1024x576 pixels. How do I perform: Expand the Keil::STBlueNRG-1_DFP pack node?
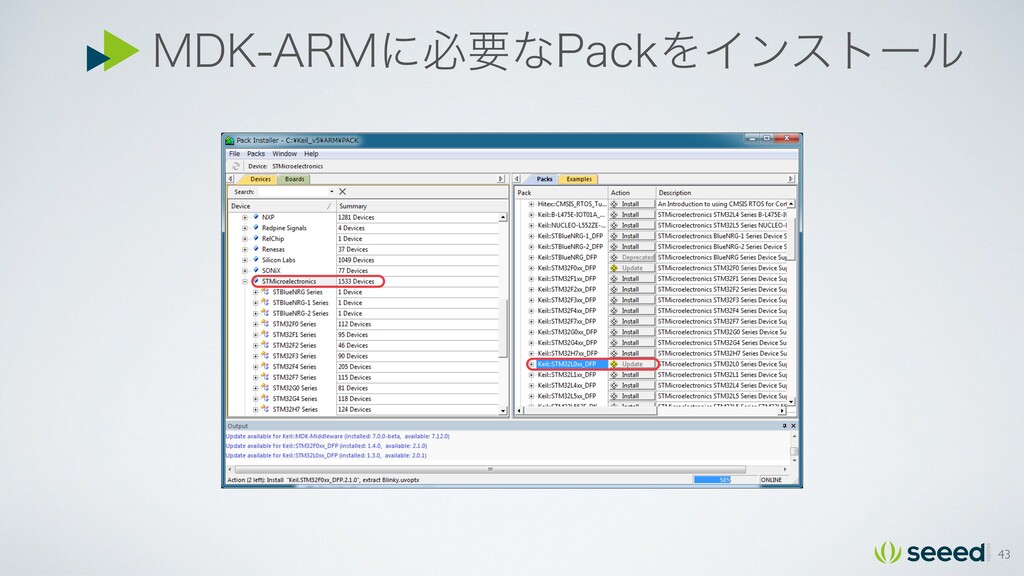532,236
